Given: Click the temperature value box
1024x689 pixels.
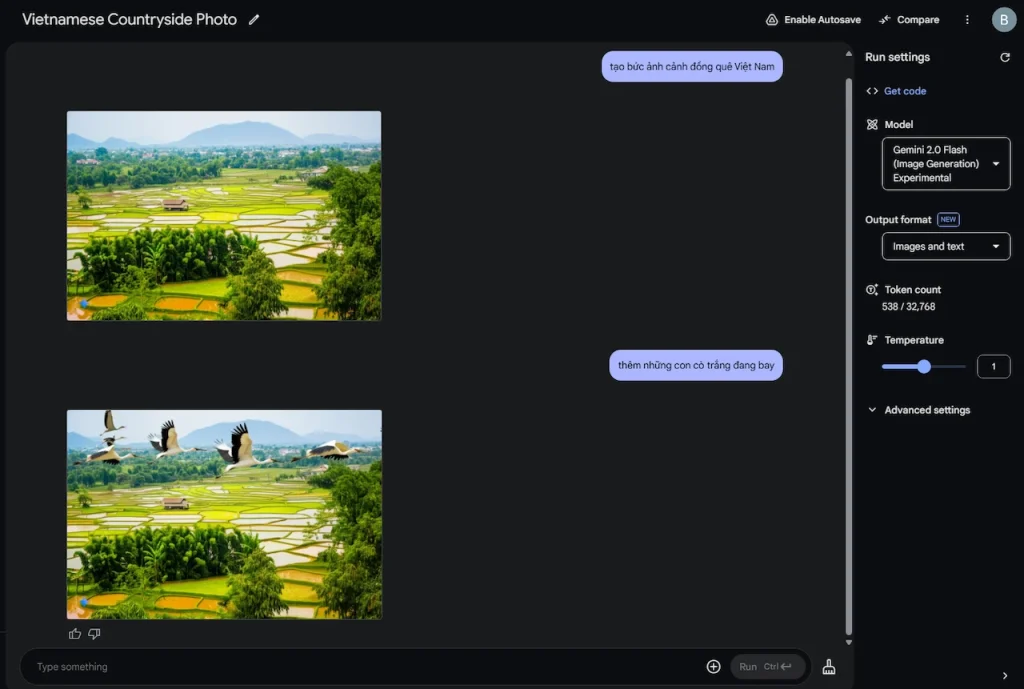Looking at the screenshot, I should 993,366.
